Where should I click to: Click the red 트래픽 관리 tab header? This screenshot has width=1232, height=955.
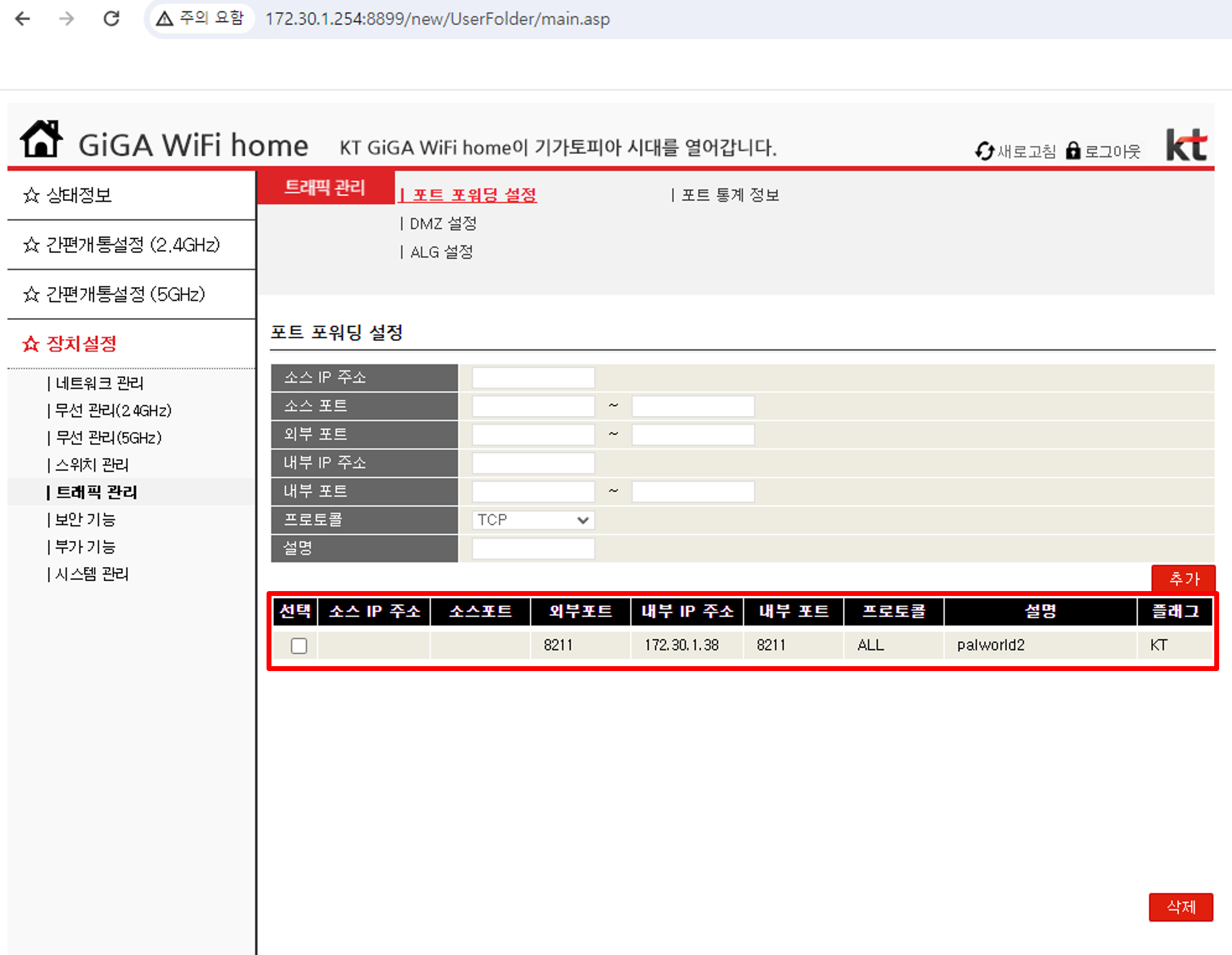(325, 187)
